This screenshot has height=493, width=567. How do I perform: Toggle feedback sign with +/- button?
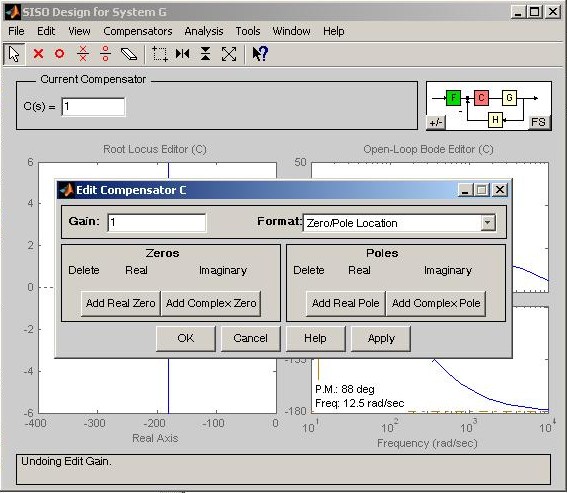pyautogui.click(x=436, y=123)
